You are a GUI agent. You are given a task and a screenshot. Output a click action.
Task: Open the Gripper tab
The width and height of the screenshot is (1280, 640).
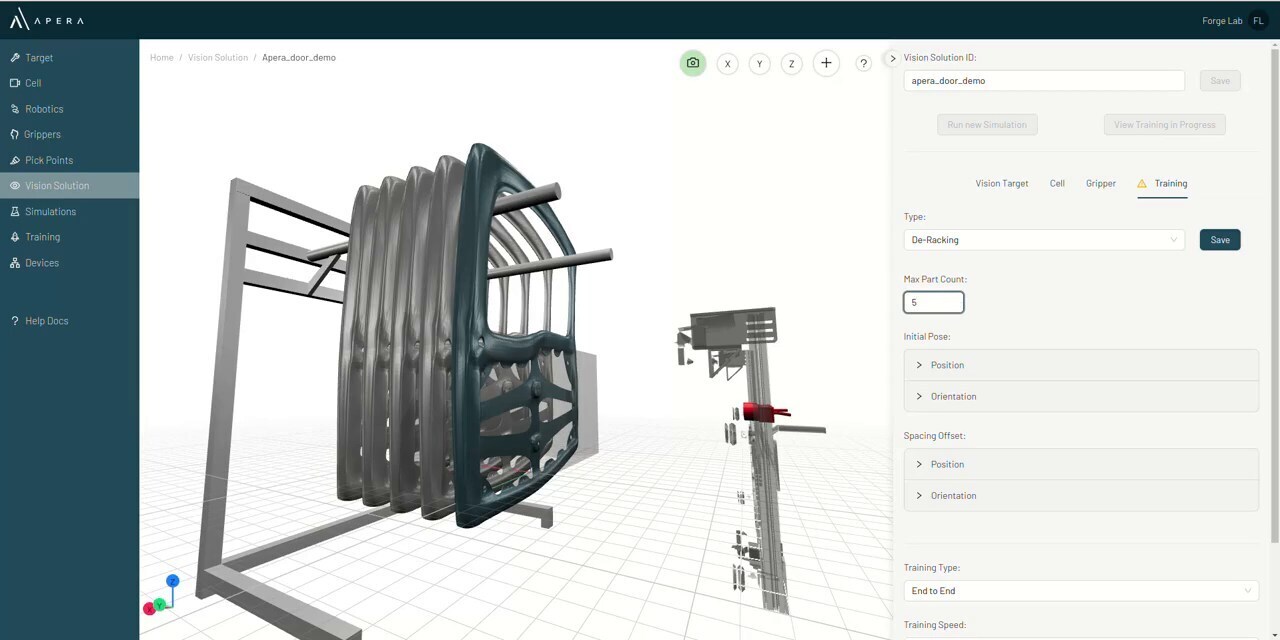(1100, 183)
